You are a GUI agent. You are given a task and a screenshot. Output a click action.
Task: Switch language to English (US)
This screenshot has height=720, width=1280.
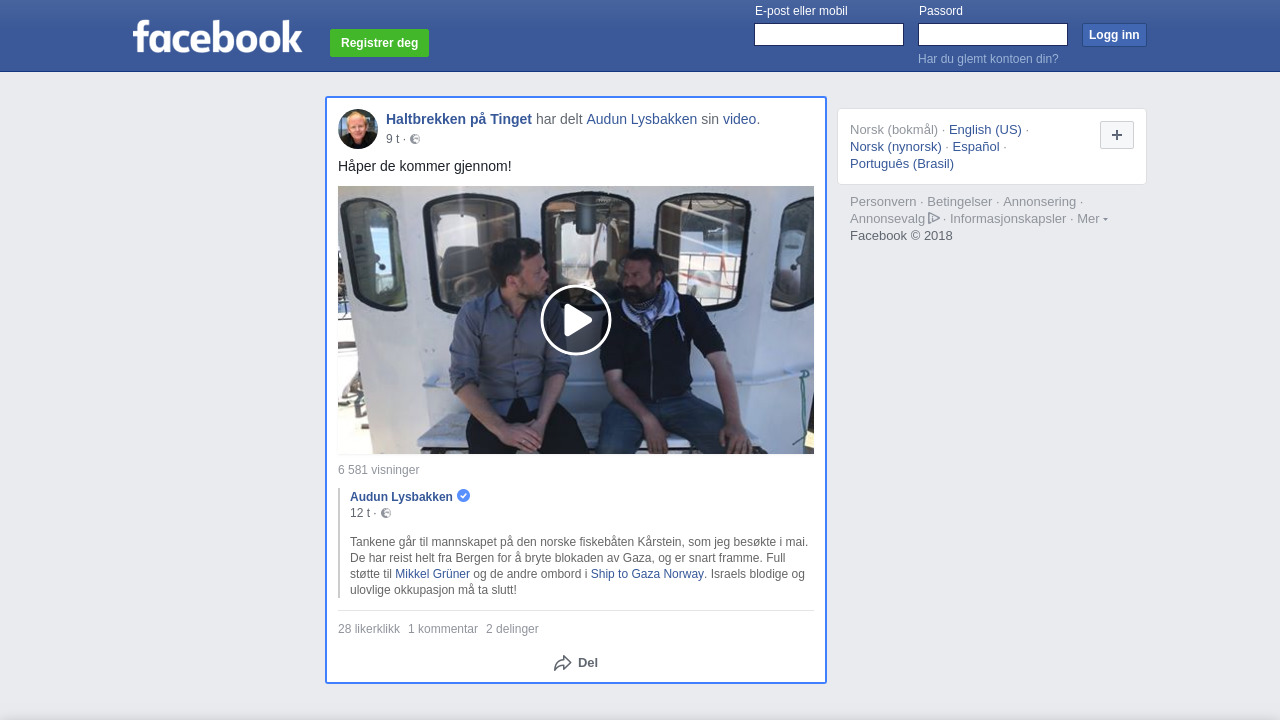985,130
